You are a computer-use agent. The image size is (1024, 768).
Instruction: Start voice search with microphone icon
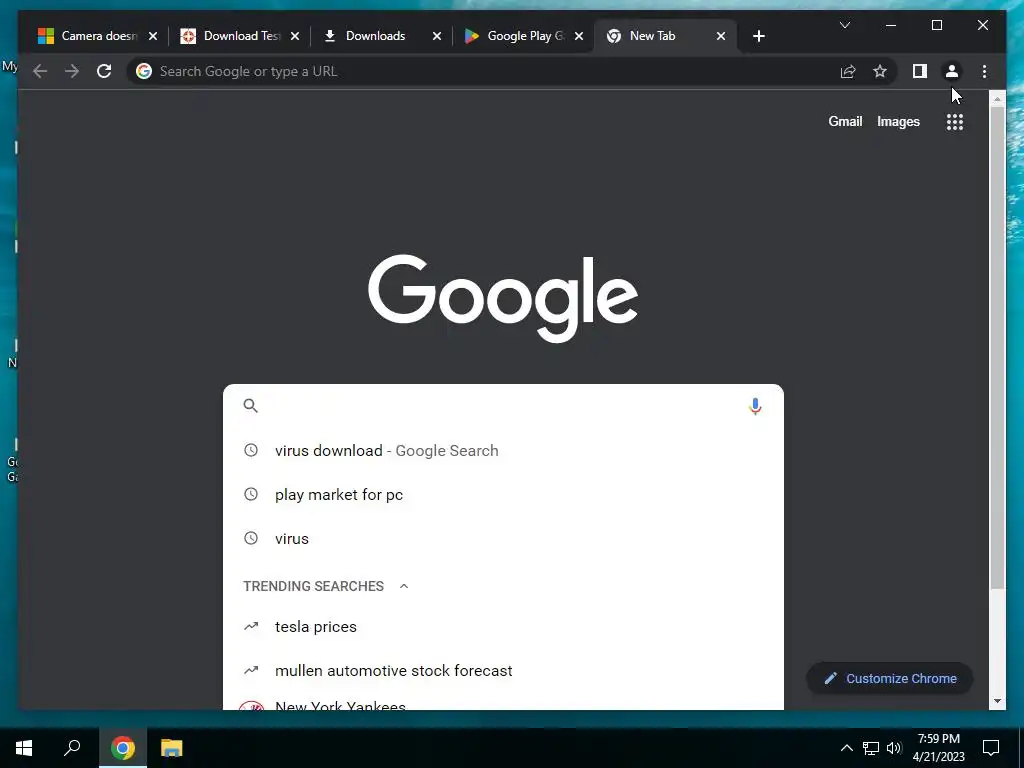(x=755, y=406)
